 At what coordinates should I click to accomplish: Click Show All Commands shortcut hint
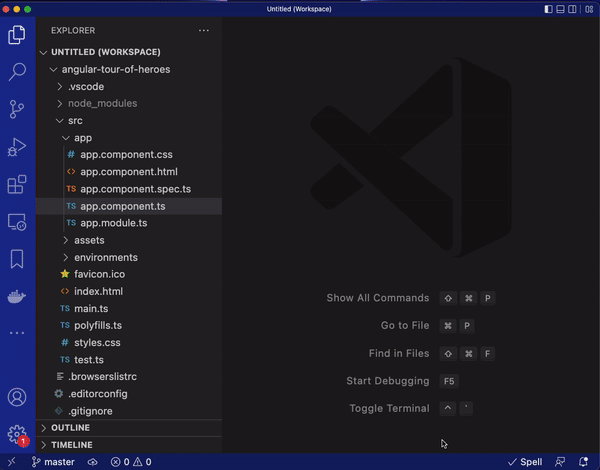click(378, 298)
